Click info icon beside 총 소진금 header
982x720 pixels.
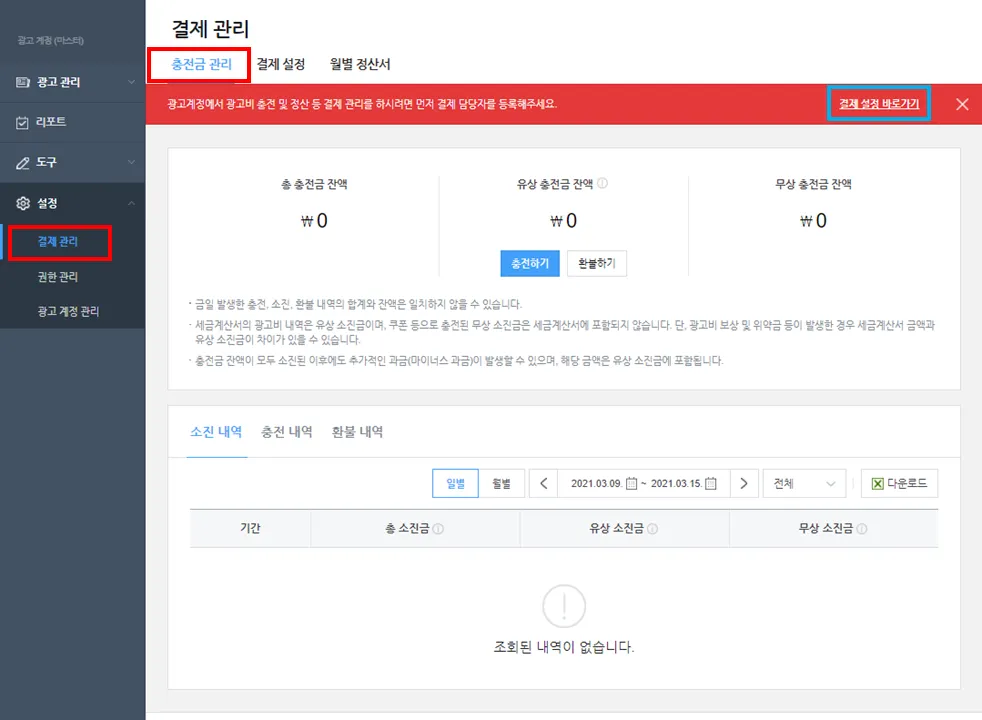(438, 528)
